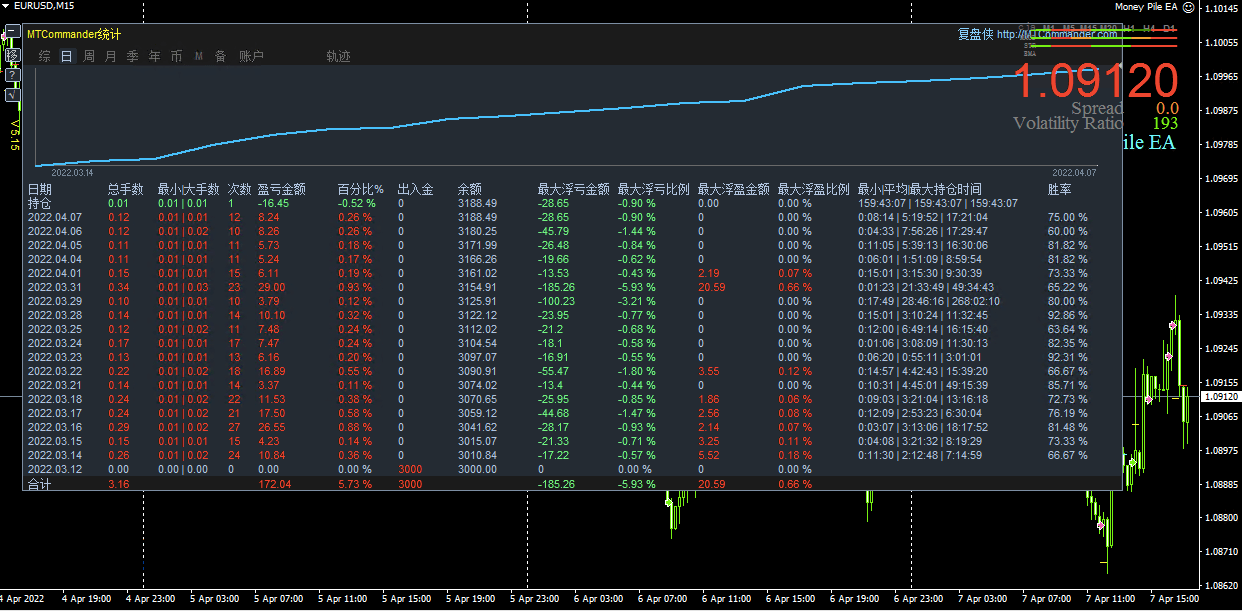Click the 日期 date column header

[39, 189]
